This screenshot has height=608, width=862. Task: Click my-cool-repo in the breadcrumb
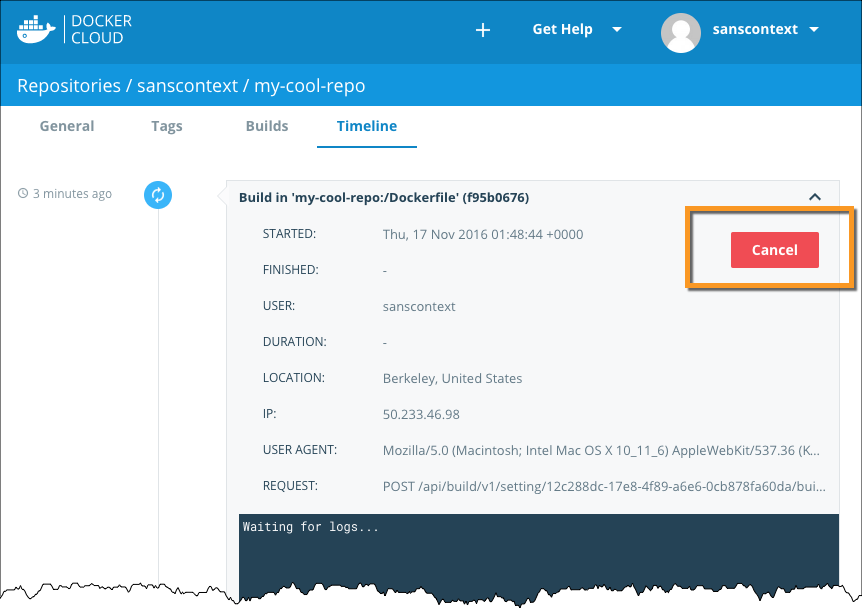[x=310, y=86]
